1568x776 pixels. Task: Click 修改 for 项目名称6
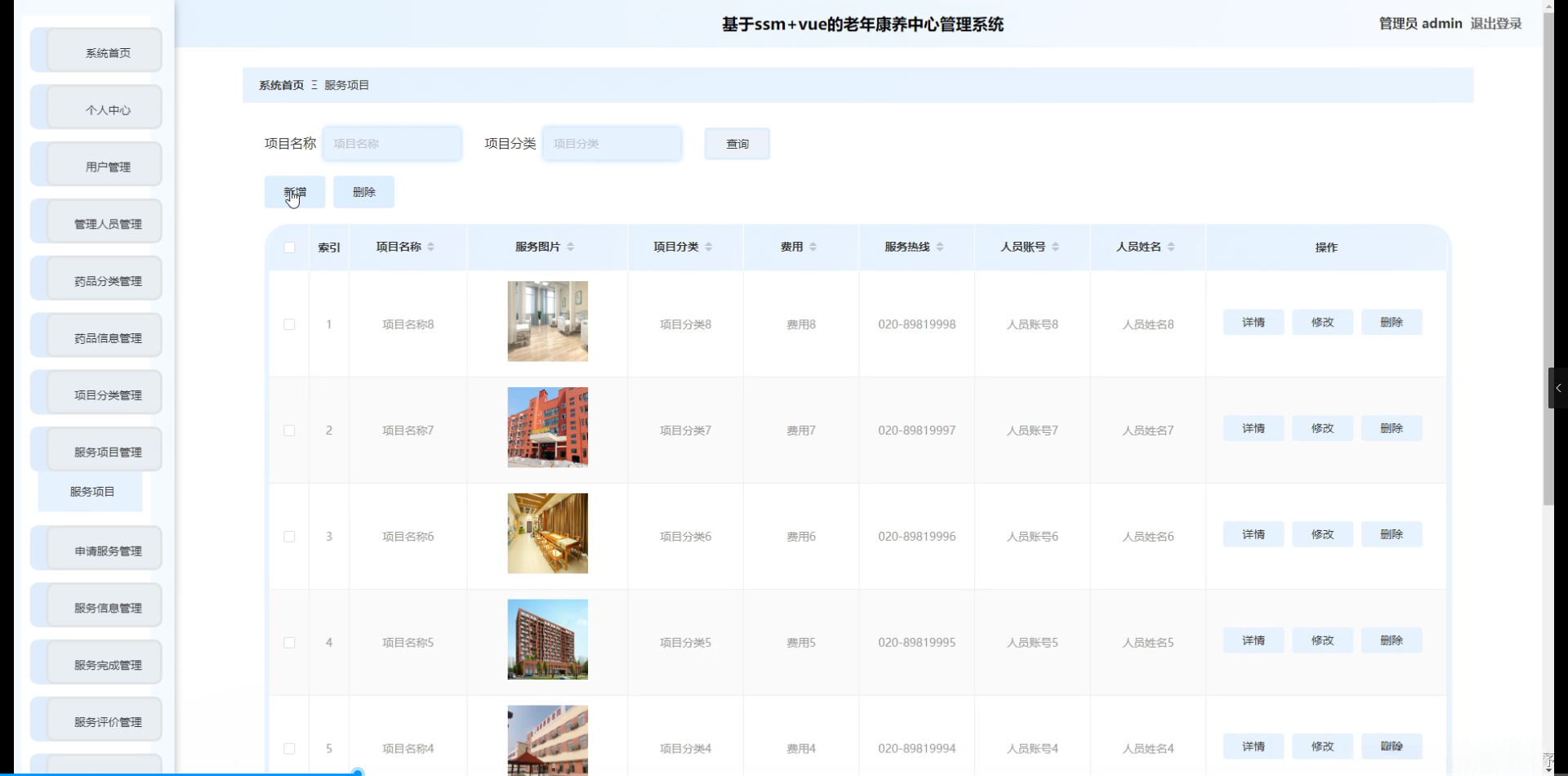tap(1322, 534)
